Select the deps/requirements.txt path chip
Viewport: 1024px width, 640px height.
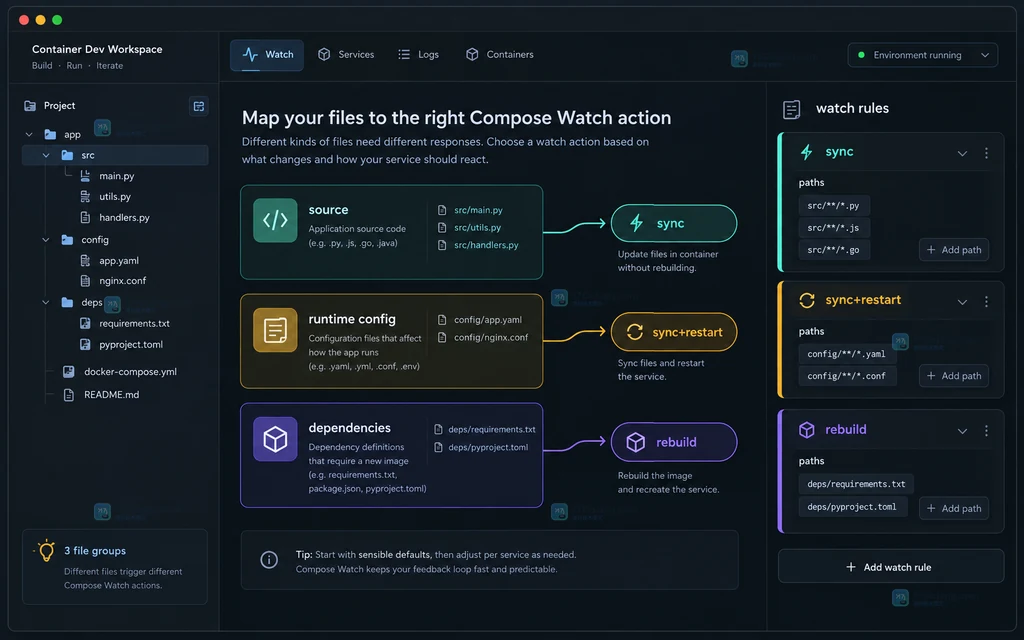tap(856, 484)
